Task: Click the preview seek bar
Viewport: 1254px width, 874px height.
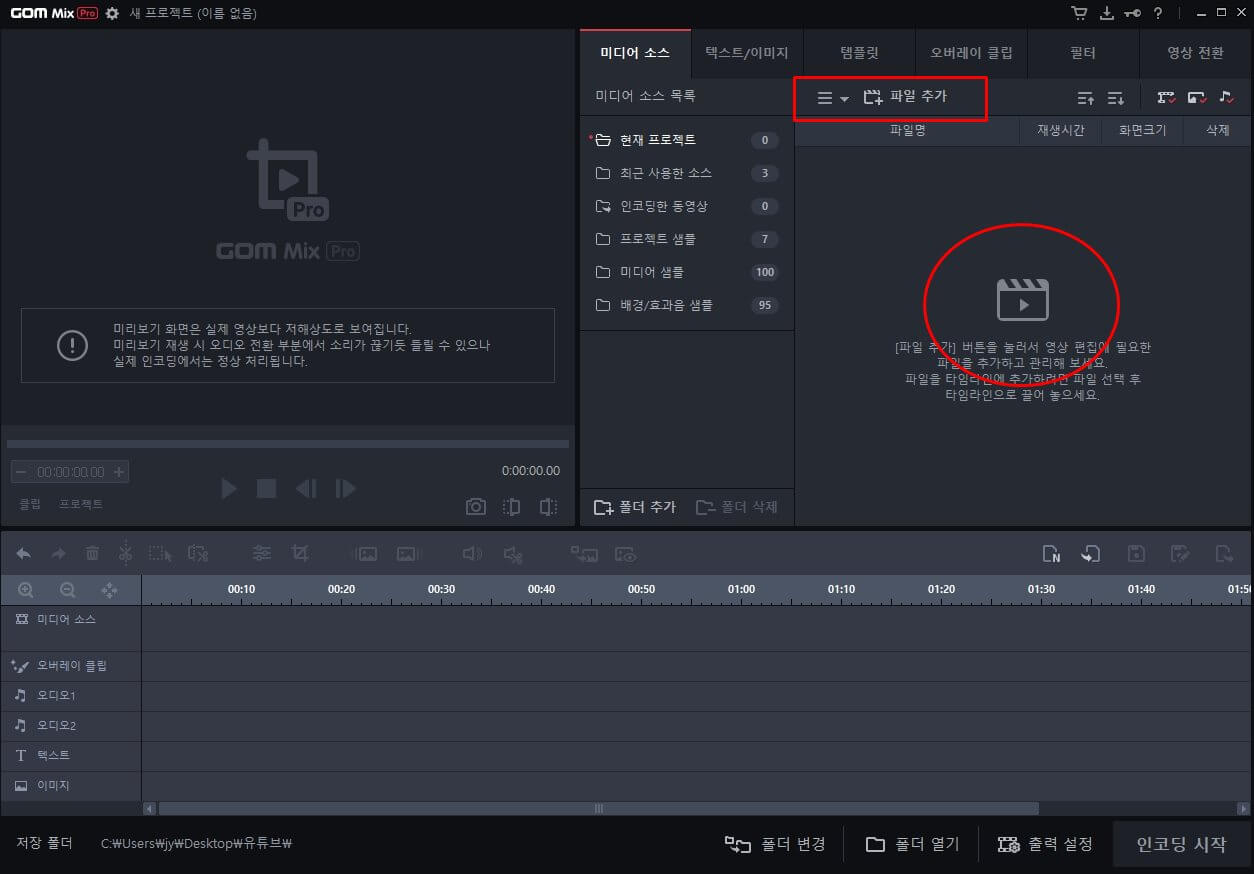Action: click(288, 443)
